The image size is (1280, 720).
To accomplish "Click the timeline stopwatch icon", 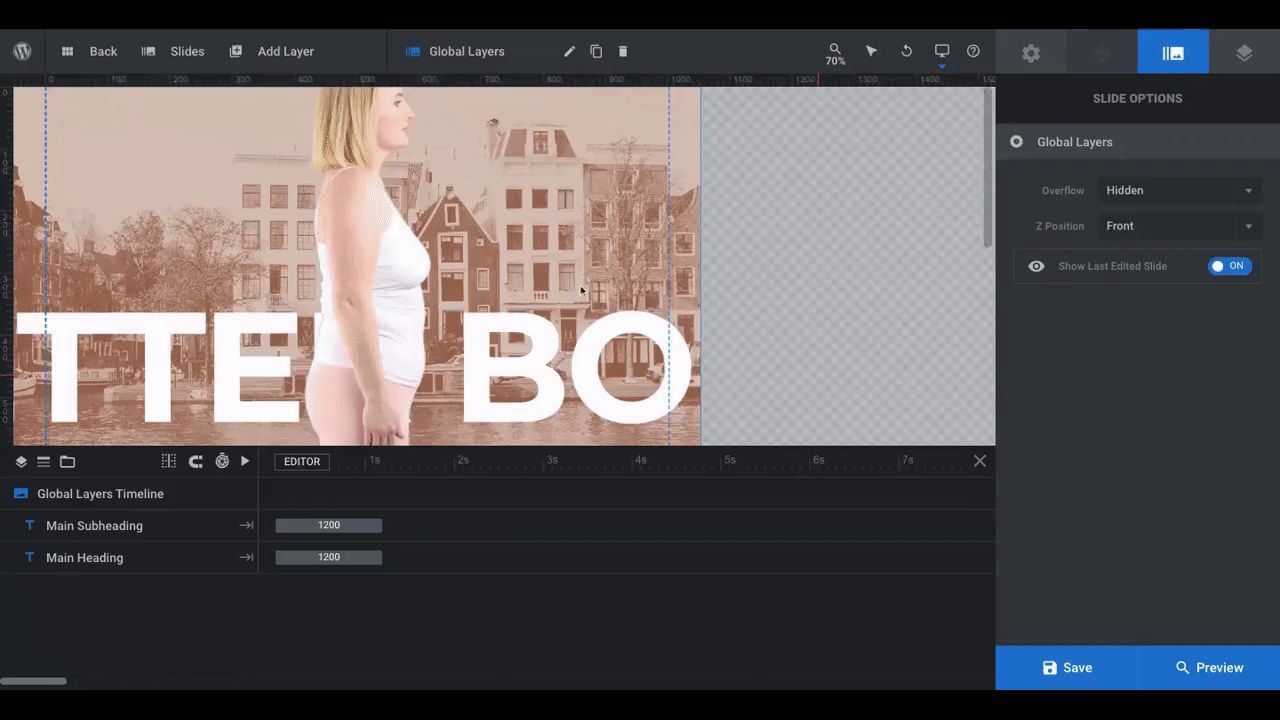I will 222,461.
